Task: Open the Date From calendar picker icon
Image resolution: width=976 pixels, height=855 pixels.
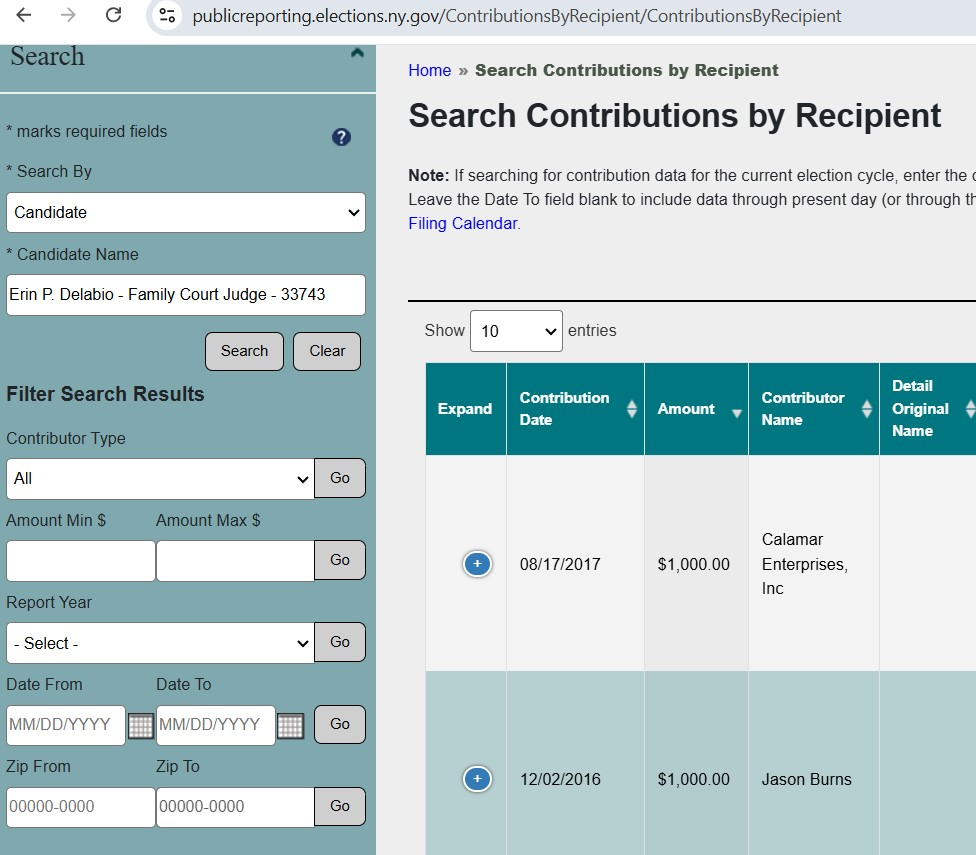Action: tap(141, 725)
